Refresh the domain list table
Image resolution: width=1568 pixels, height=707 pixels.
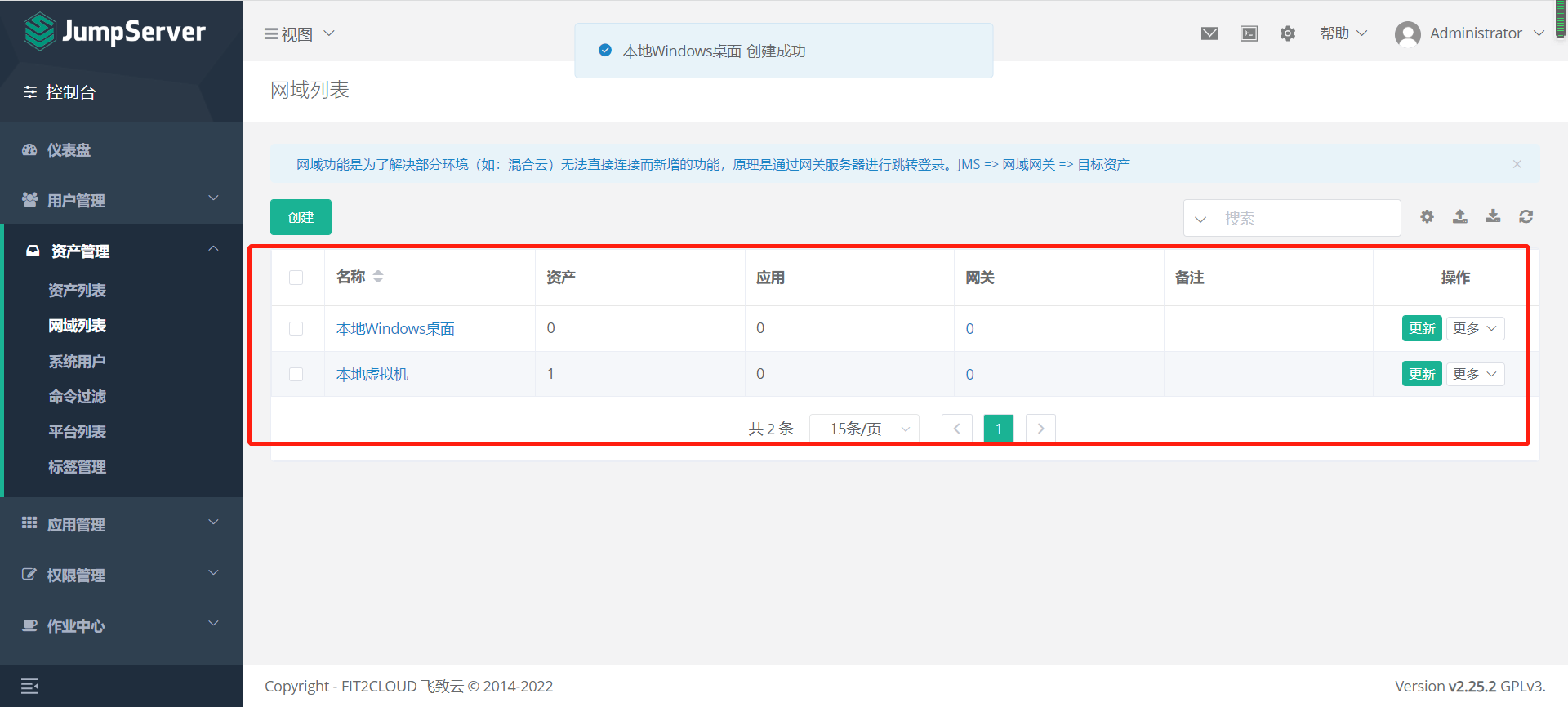(1526, 216)
